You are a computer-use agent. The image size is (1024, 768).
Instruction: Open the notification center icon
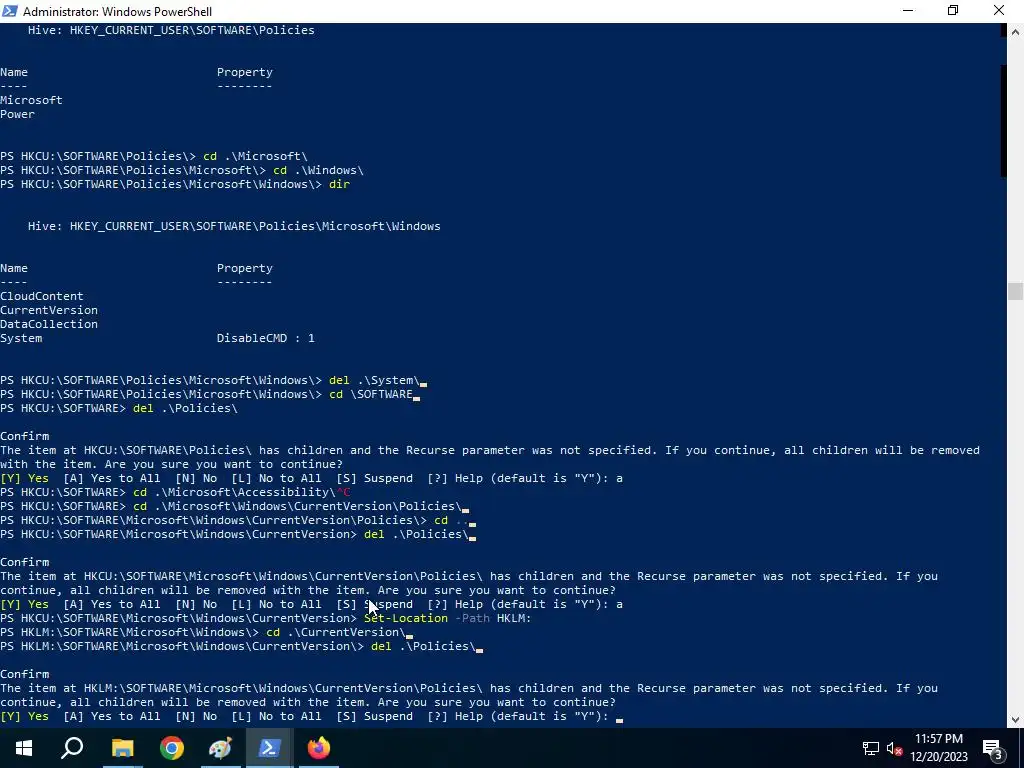click(x=992, y=748)
